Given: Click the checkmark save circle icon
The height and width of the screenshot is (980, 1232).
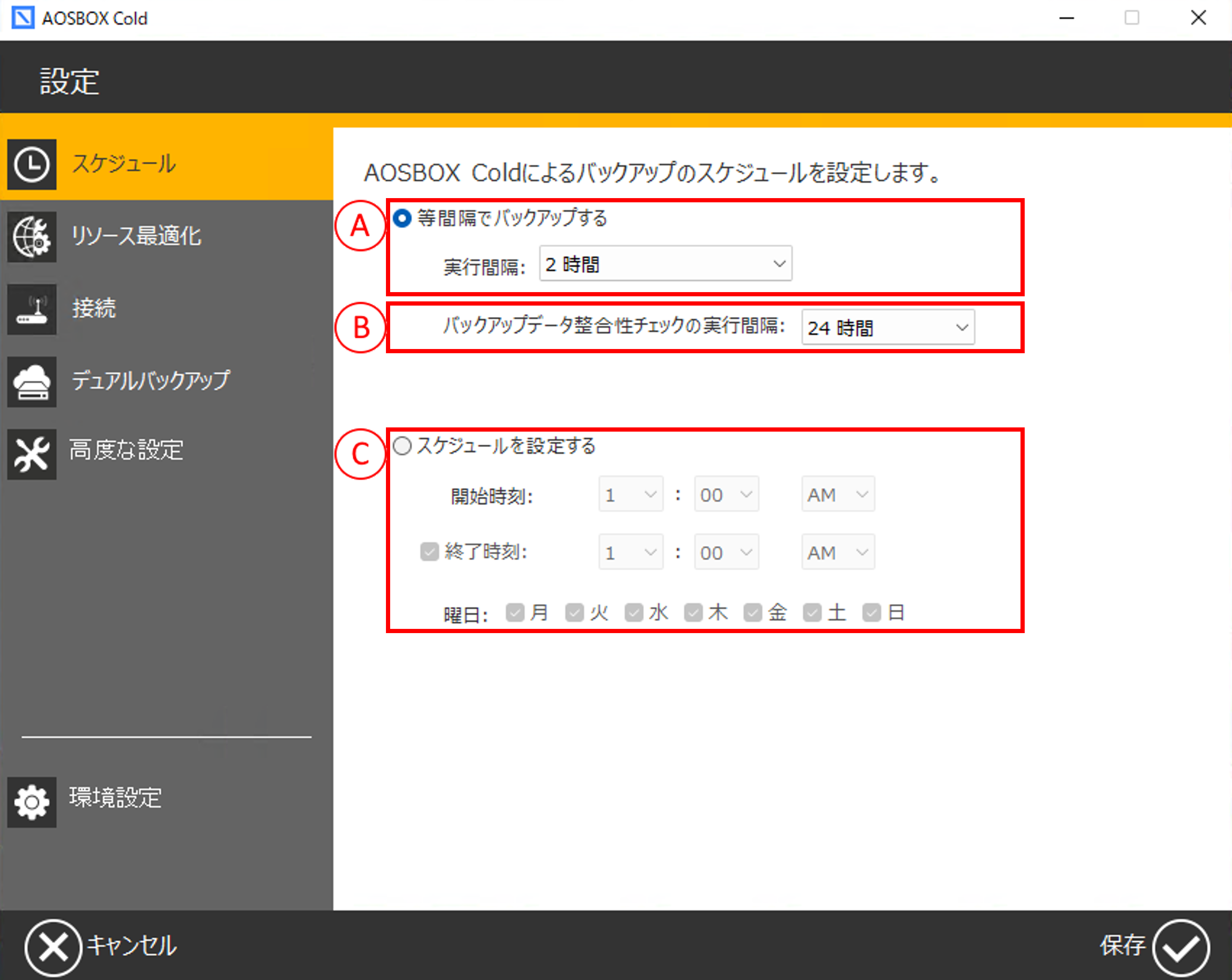Looking at the screenshot, I should (x=1180, y=948).
